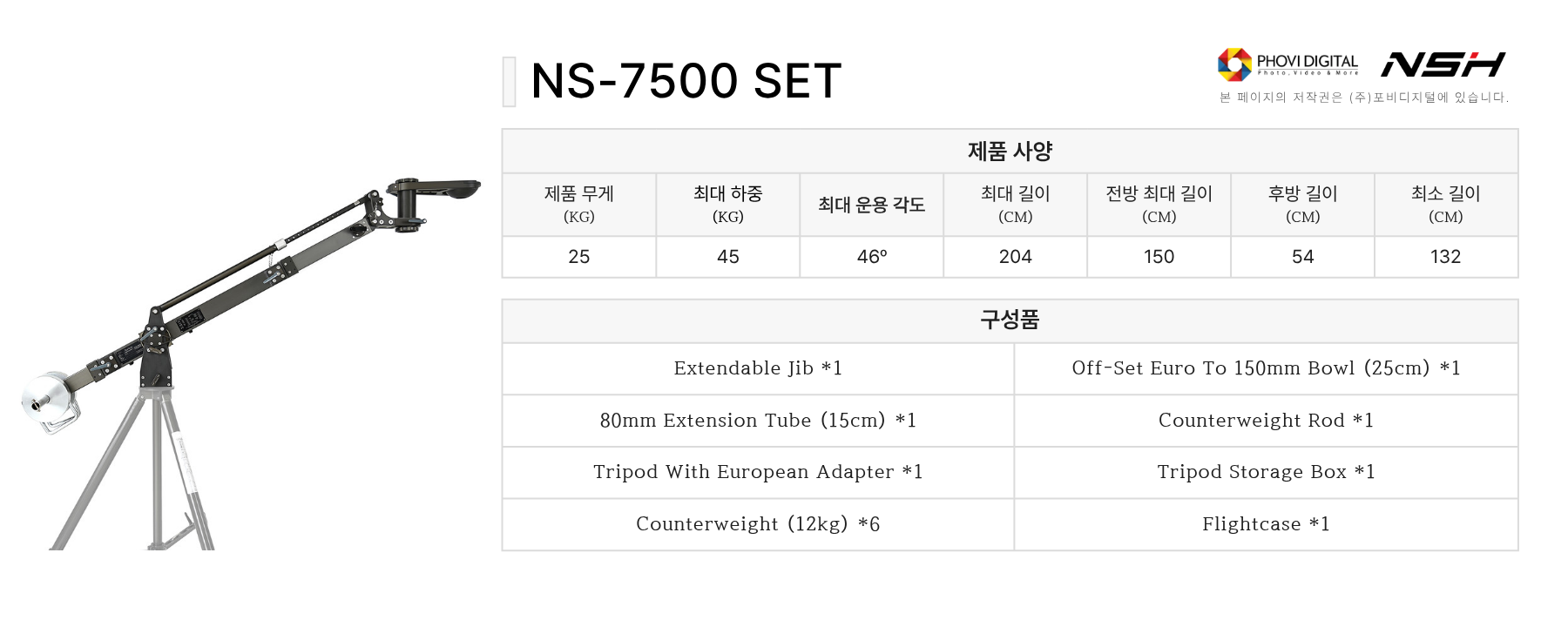This screenshot has width=1568, height=627.
Task: Click the 46° angle value cell
Action: pos(871,257)
